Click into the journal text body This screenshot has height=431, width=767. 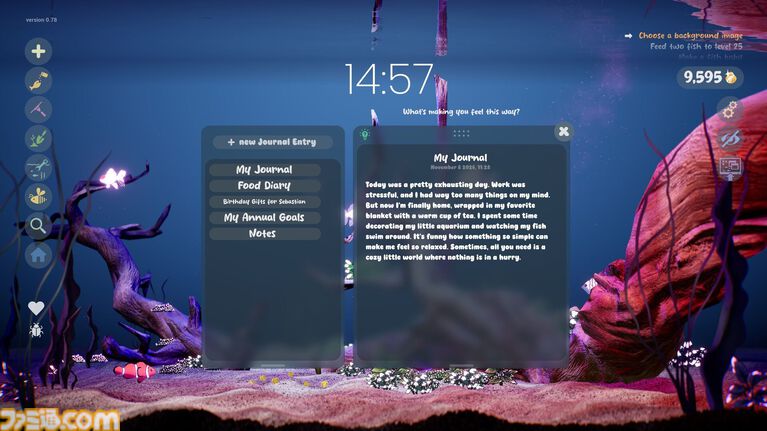pos(458,221)
